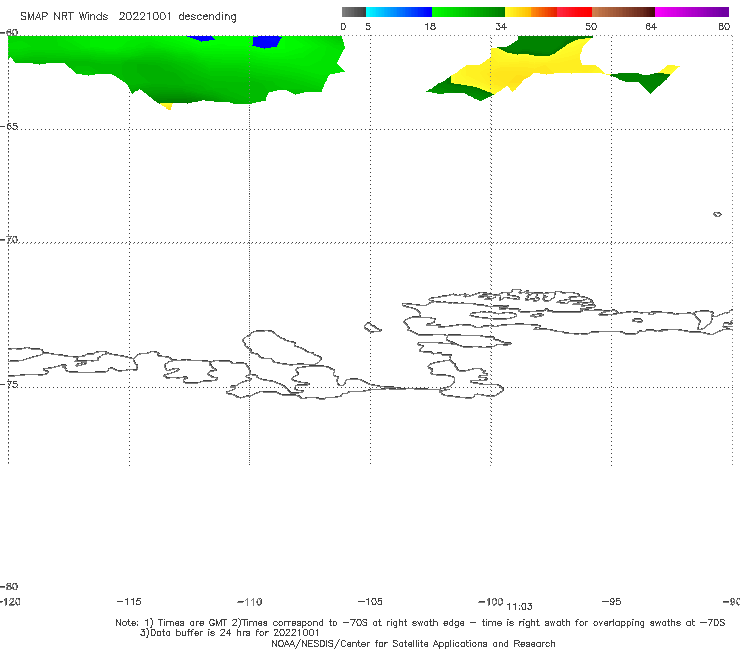Click the yellow wind region near -100 longitude
The width and height of the screenshot is (740, 650).
coord(529,68)
